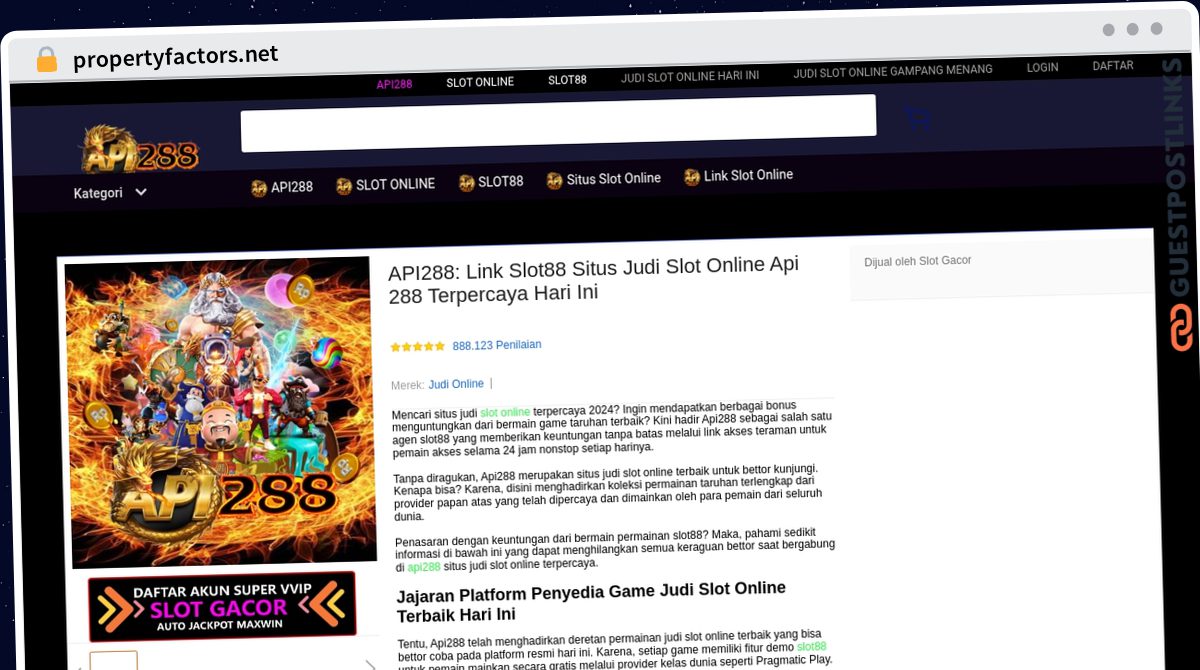
Task: Click the LOGIN link
Action: (1042, 67)
